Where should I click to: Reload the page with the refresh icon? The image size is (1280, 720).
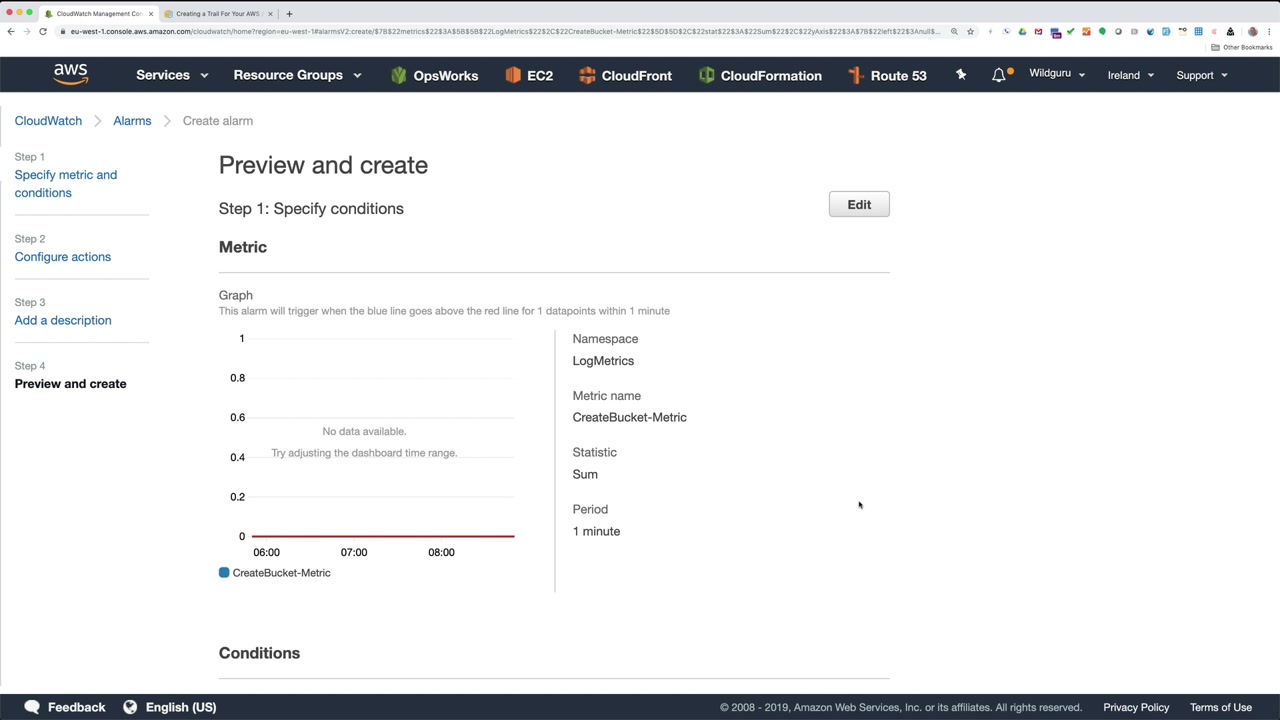[x=43, y=32]
